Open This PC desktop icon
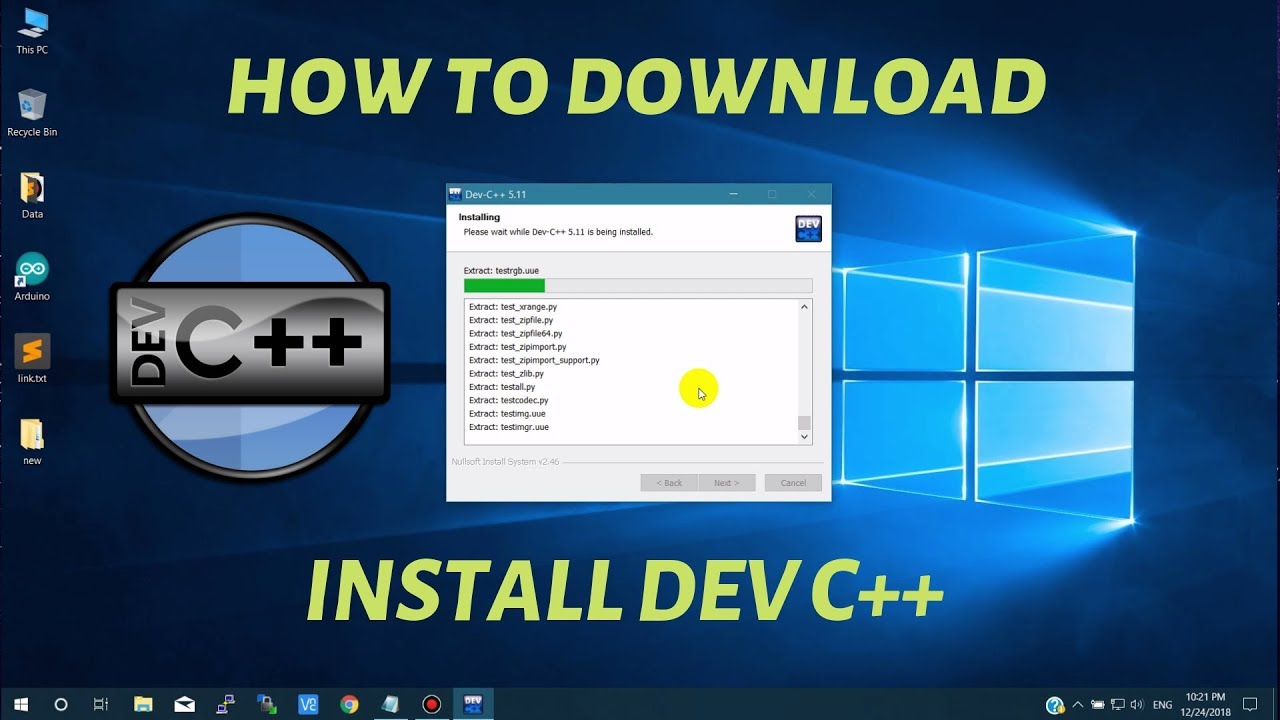The image size is (1280, 720). click(x=32, y=30)
